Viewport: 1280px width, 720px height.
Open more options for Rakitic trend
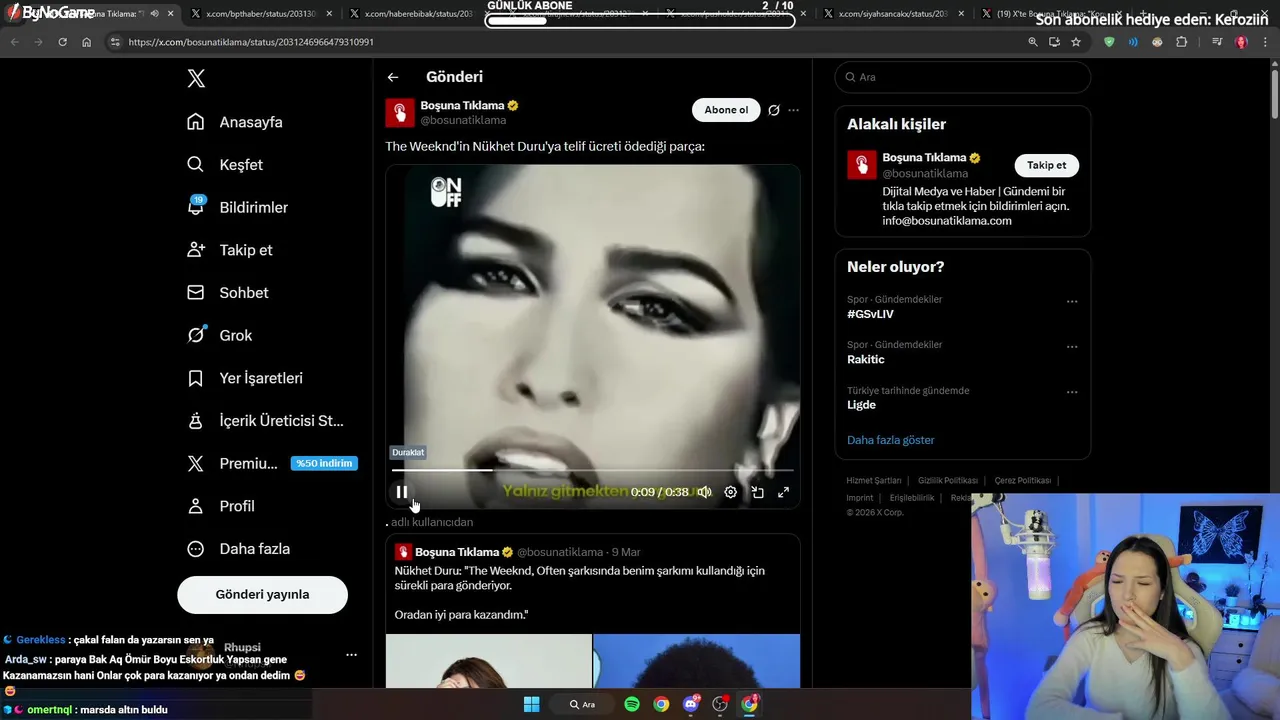(x=1072, y=347)
